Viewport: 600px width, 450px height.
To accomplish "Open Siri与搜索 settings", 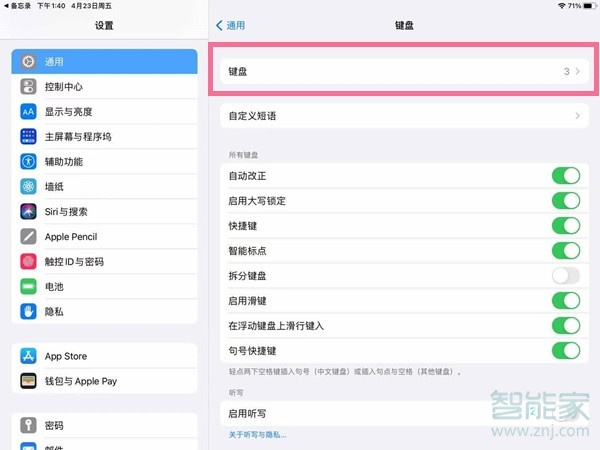I will pos(104,211).
